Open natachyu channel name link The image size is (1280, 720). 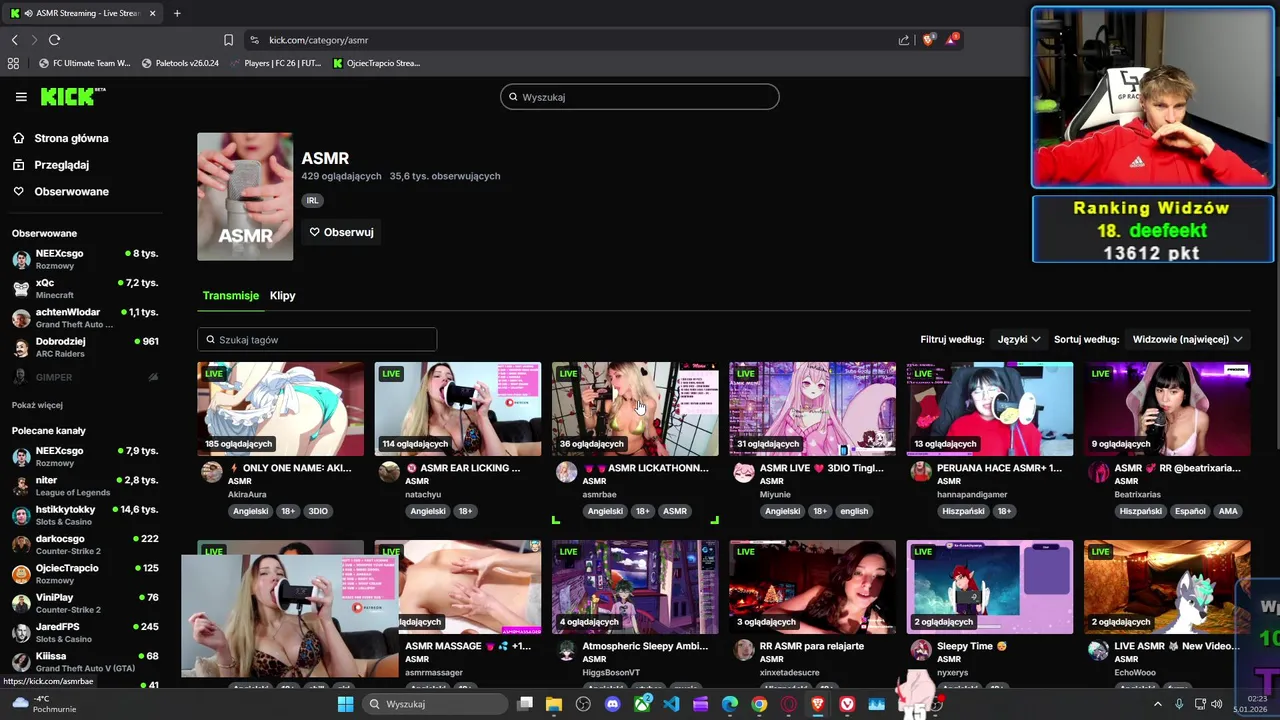point(424,494)
